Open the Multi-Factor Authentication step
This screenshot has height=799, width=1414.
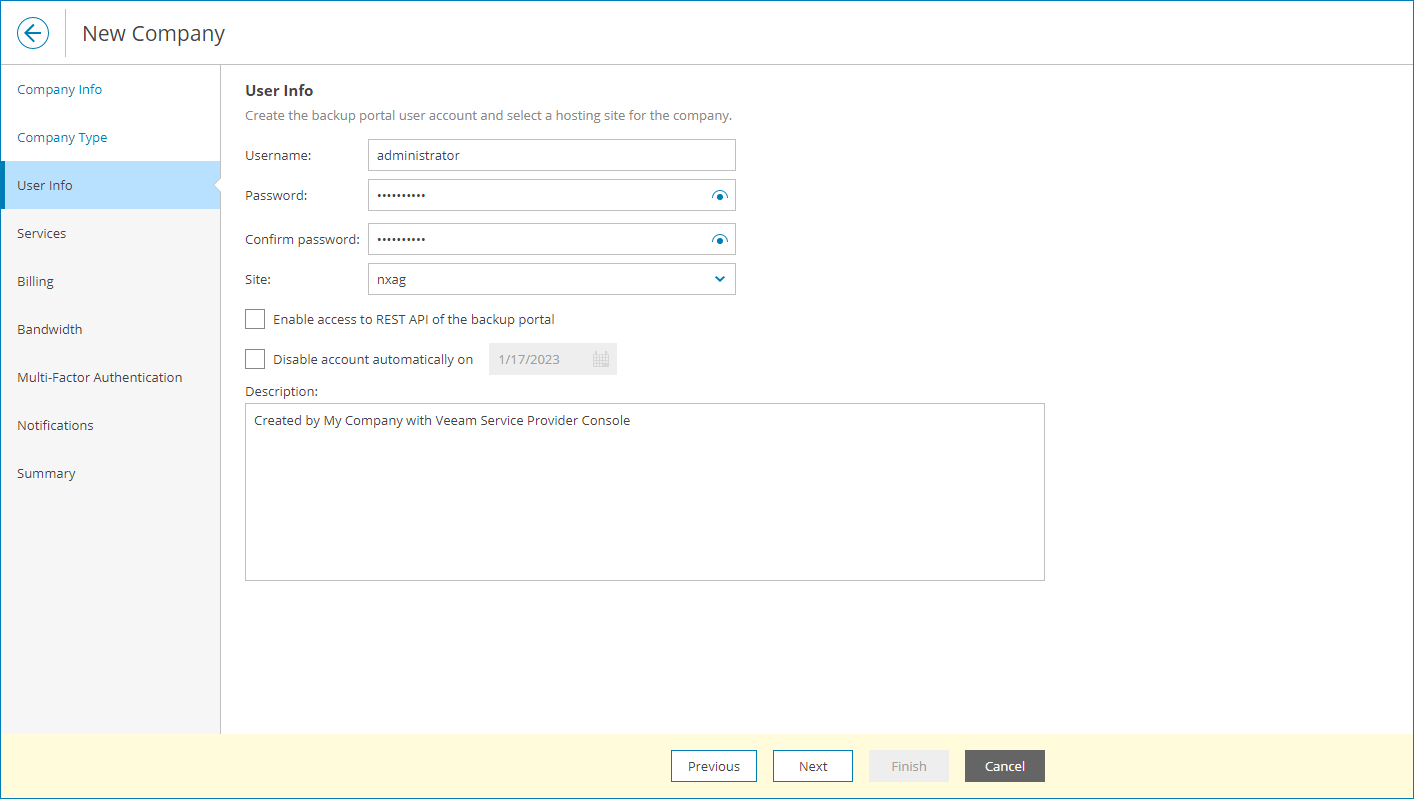coord(99,377)
